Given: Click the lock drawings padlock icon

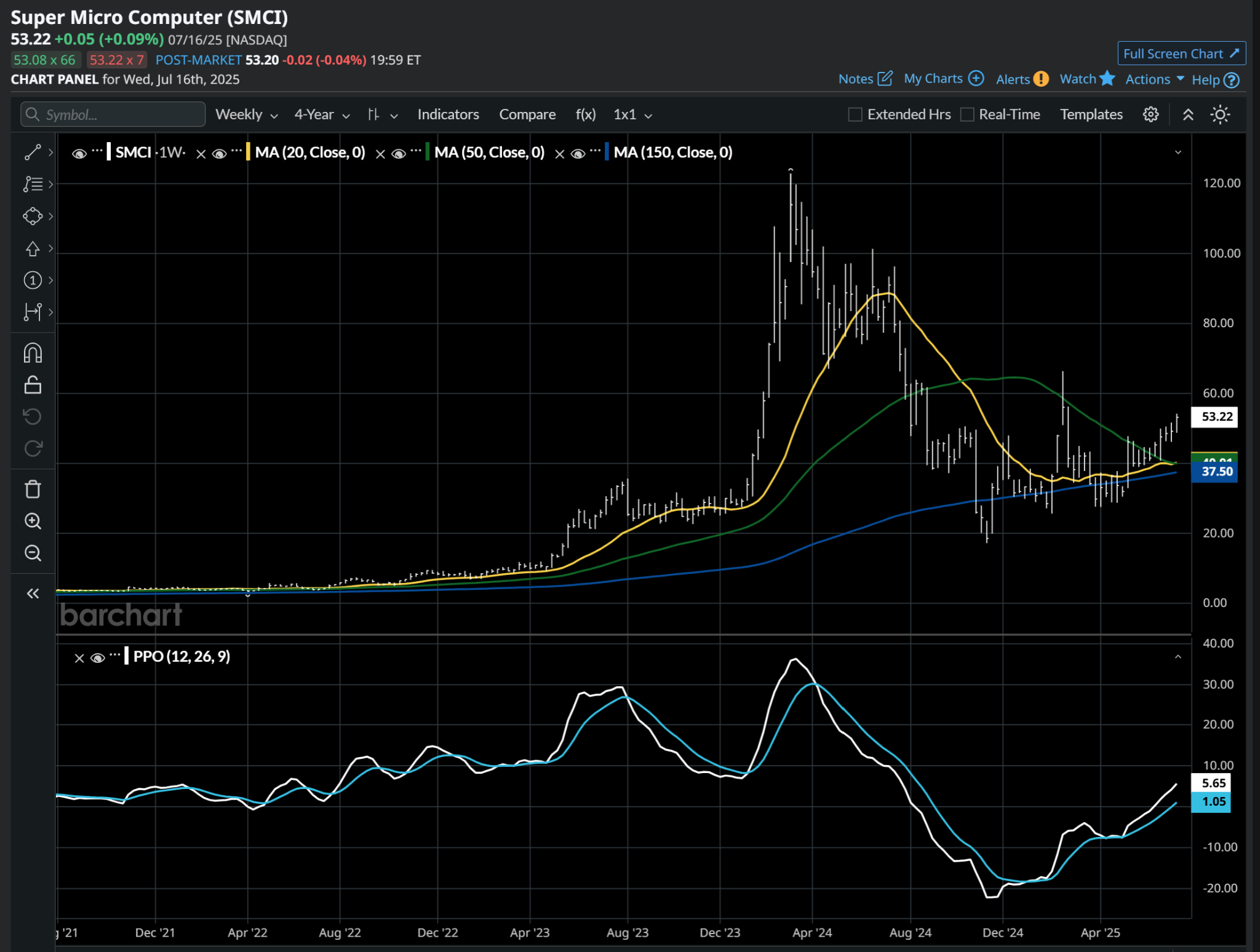Looking at the screenshot, I should point(33,385).
